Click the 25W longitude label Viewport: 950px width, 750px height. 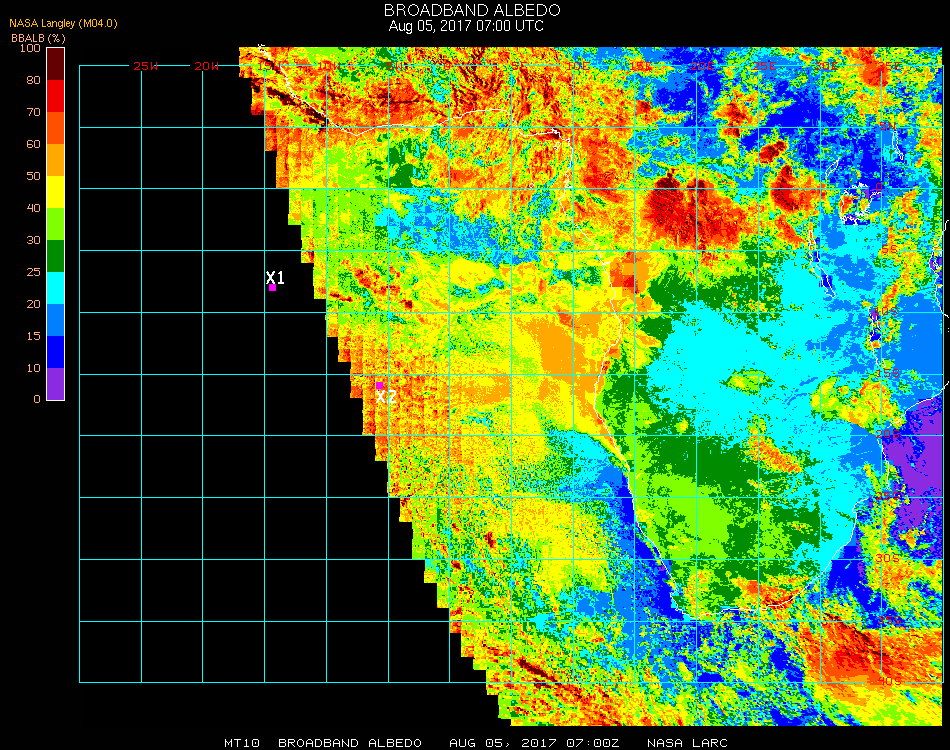[x=146, y=66]
